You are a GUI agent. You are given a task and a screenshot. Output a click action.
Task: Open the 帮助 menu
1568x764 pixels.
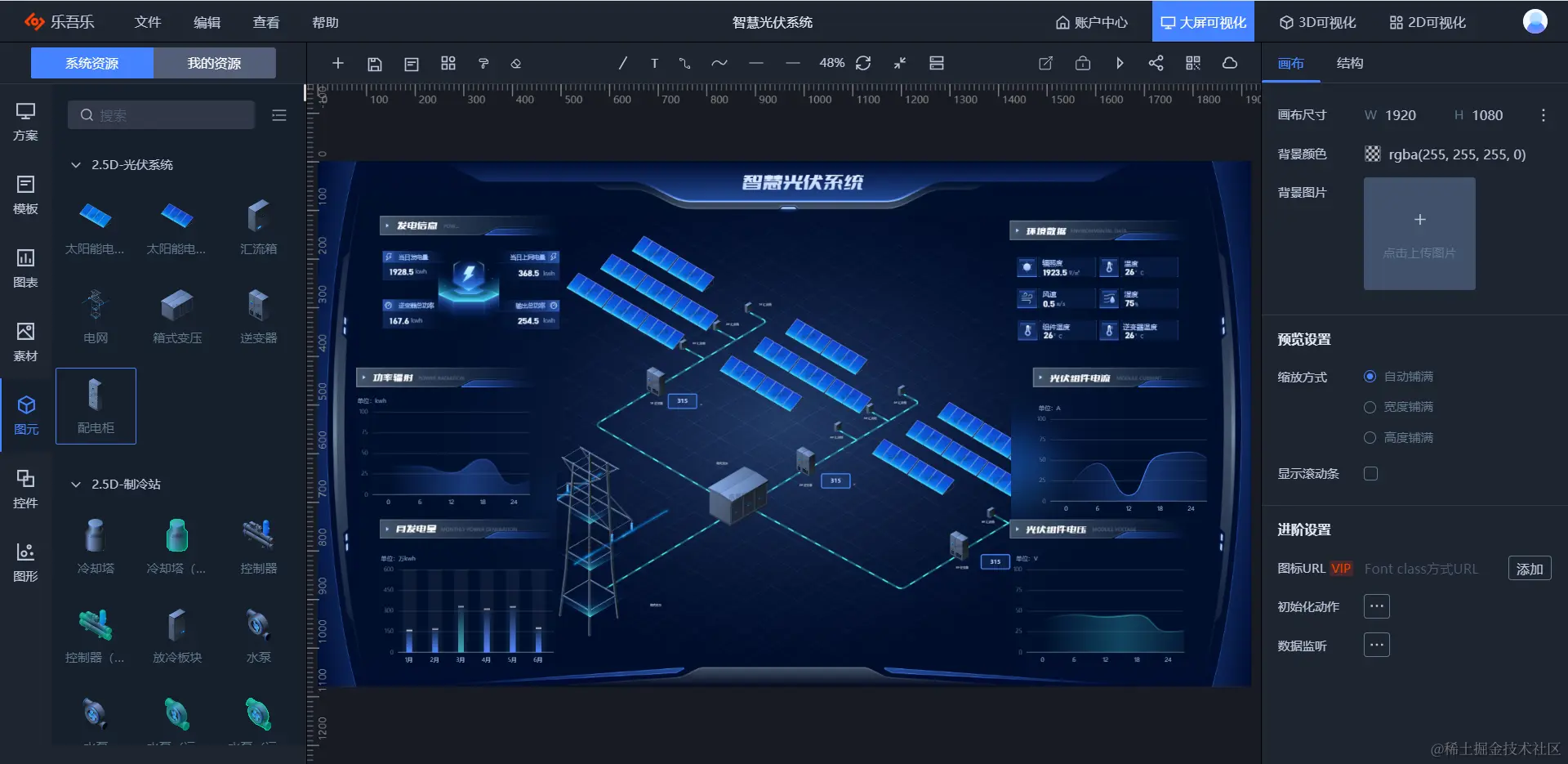325,22
